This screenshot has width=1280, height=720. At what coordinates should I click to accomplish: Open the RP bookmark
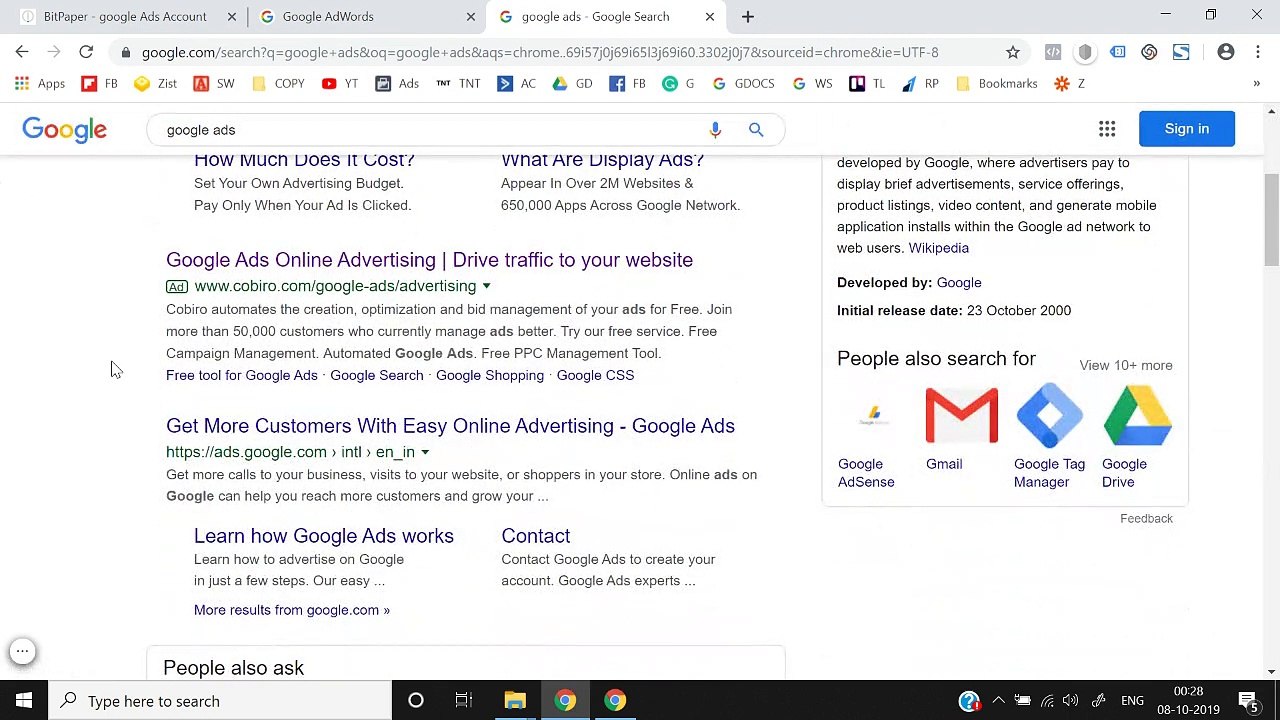[x=920, y=84]
